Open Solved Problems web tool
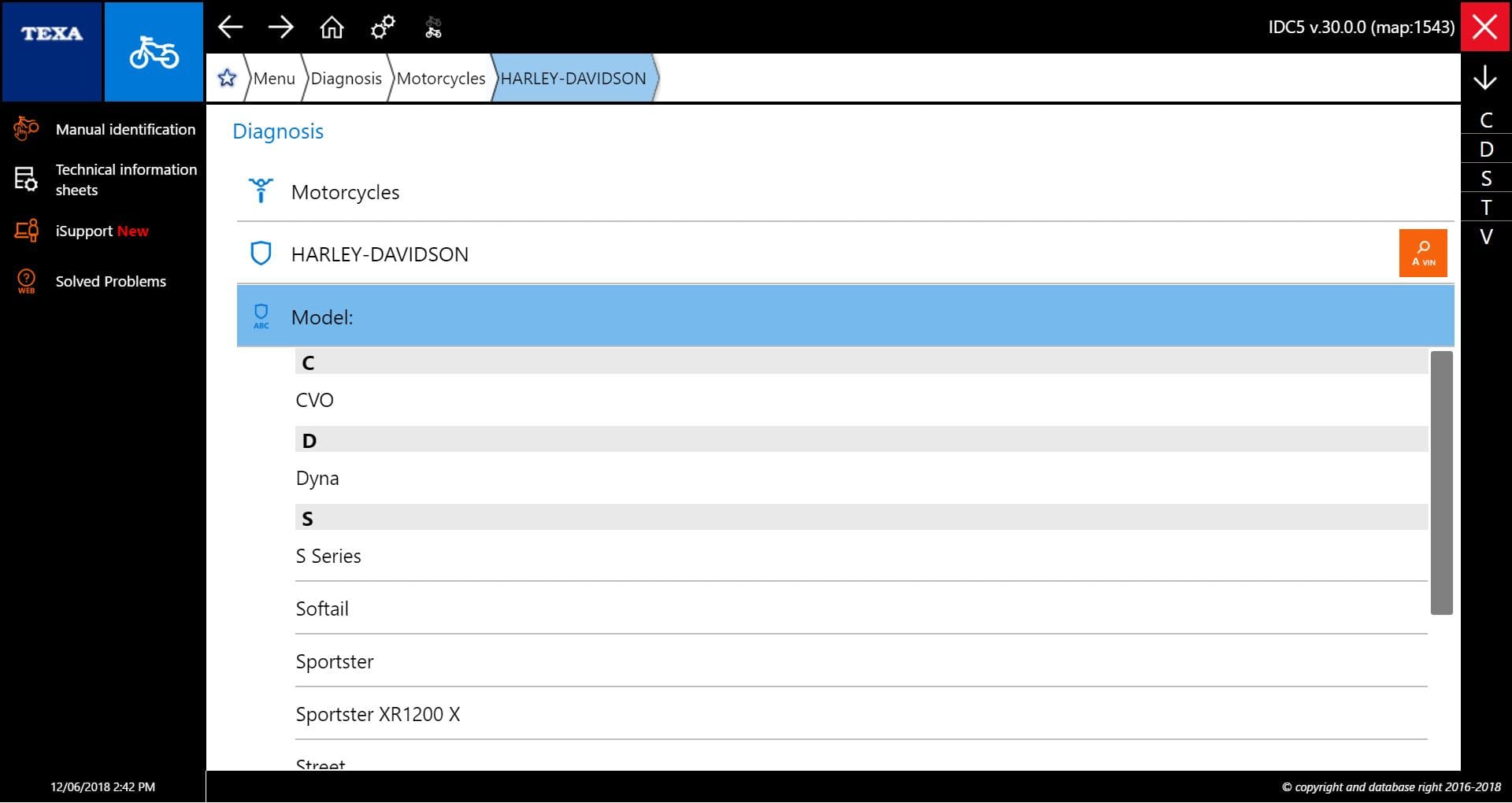Image resolution: width=1512 pixels, height=803 pixels. pyautogui.click(x=26, y=281)
